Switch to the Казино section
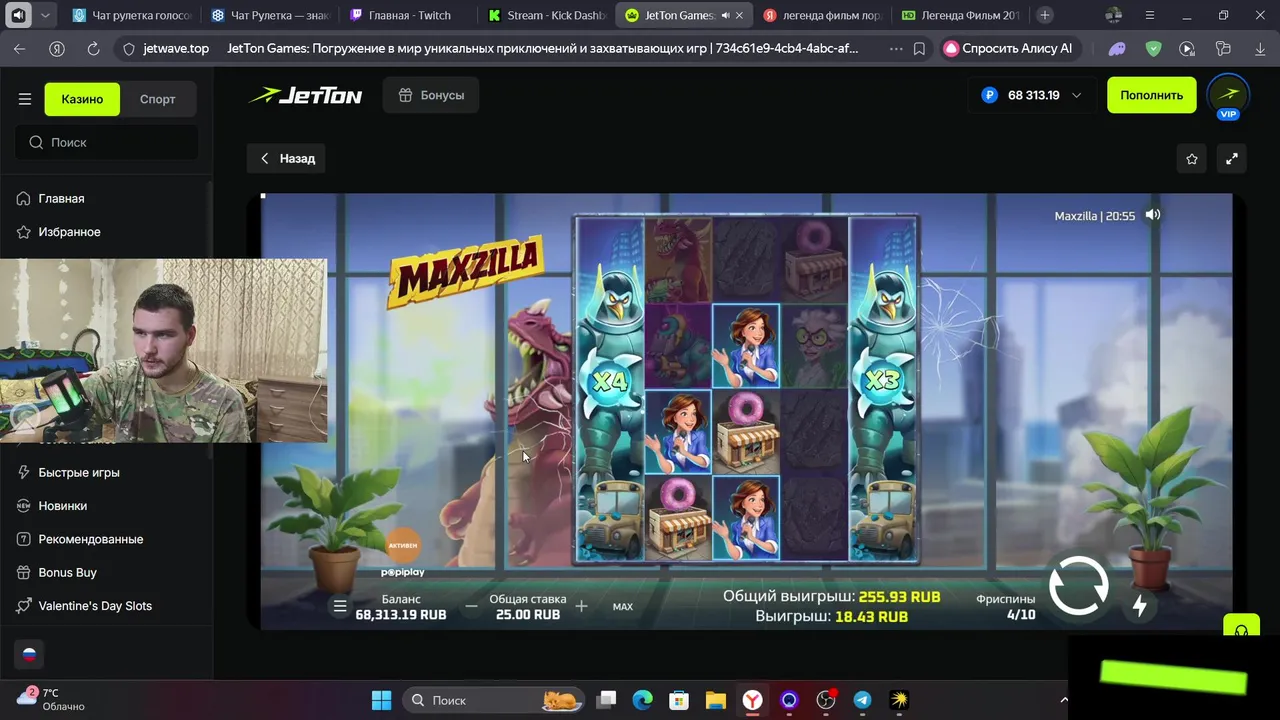Viewport: 1280px width, 720px height. (82, 99)
